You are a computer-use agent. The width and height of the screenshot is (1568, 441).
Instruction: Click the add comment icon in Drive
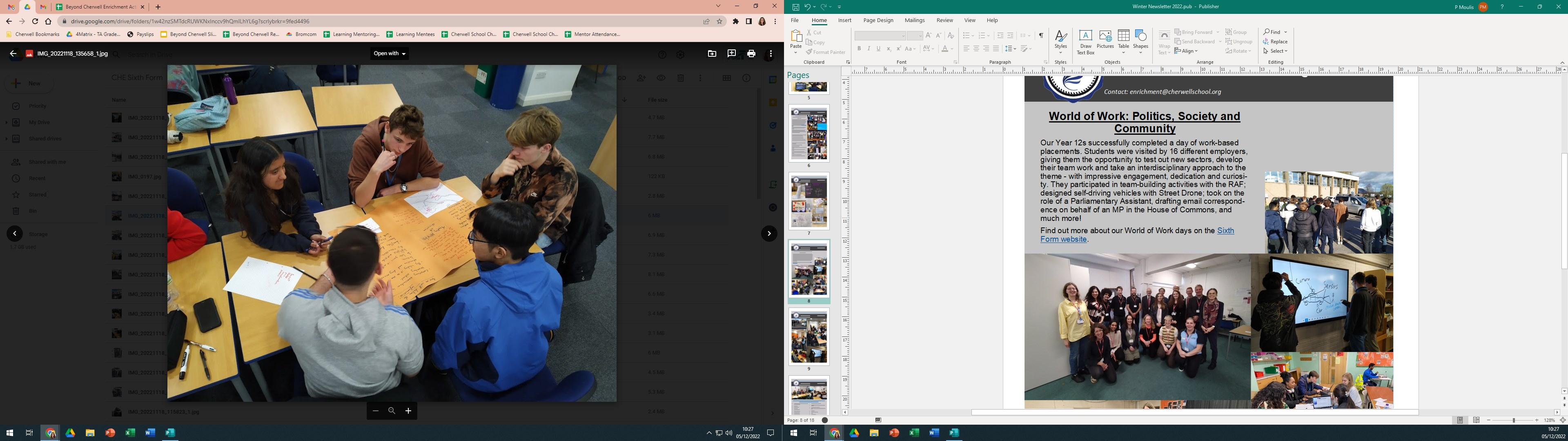point(731,53)
